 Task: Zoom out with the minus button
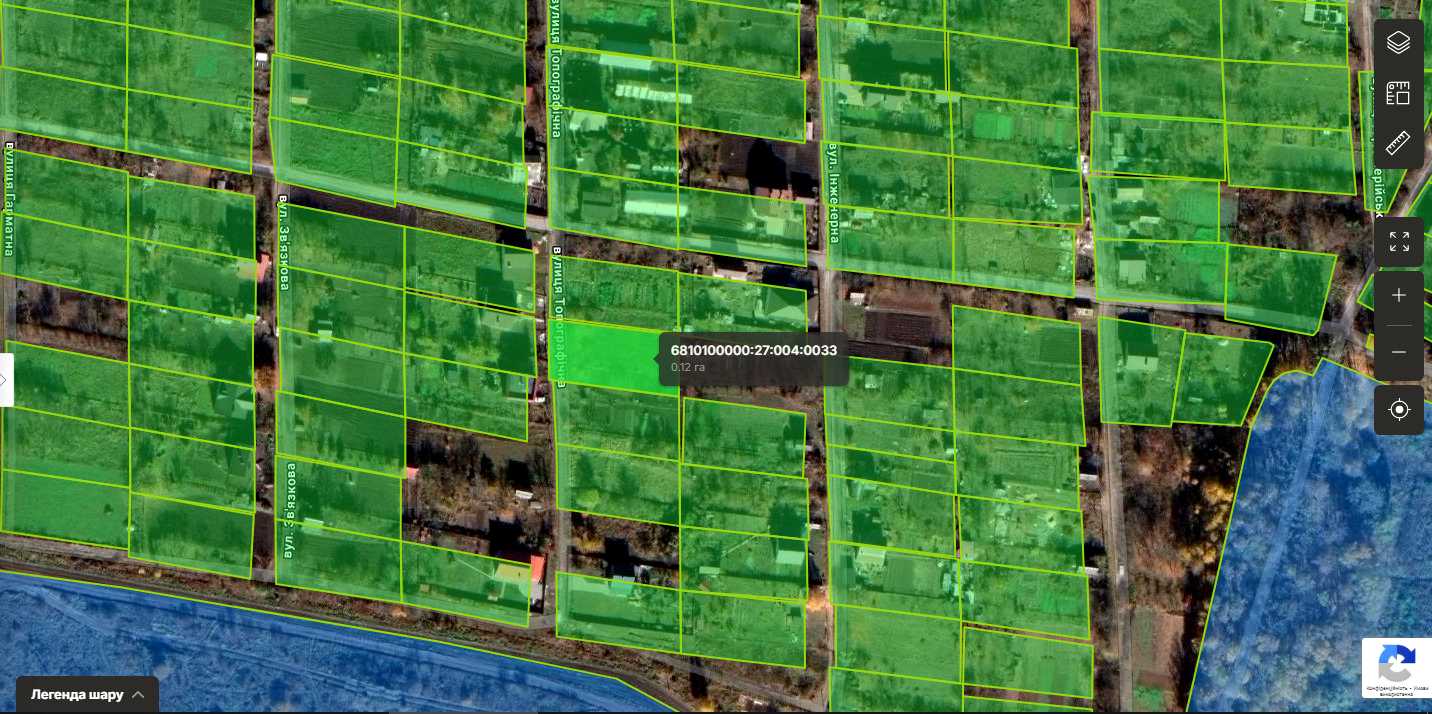tap(1398, 352)
